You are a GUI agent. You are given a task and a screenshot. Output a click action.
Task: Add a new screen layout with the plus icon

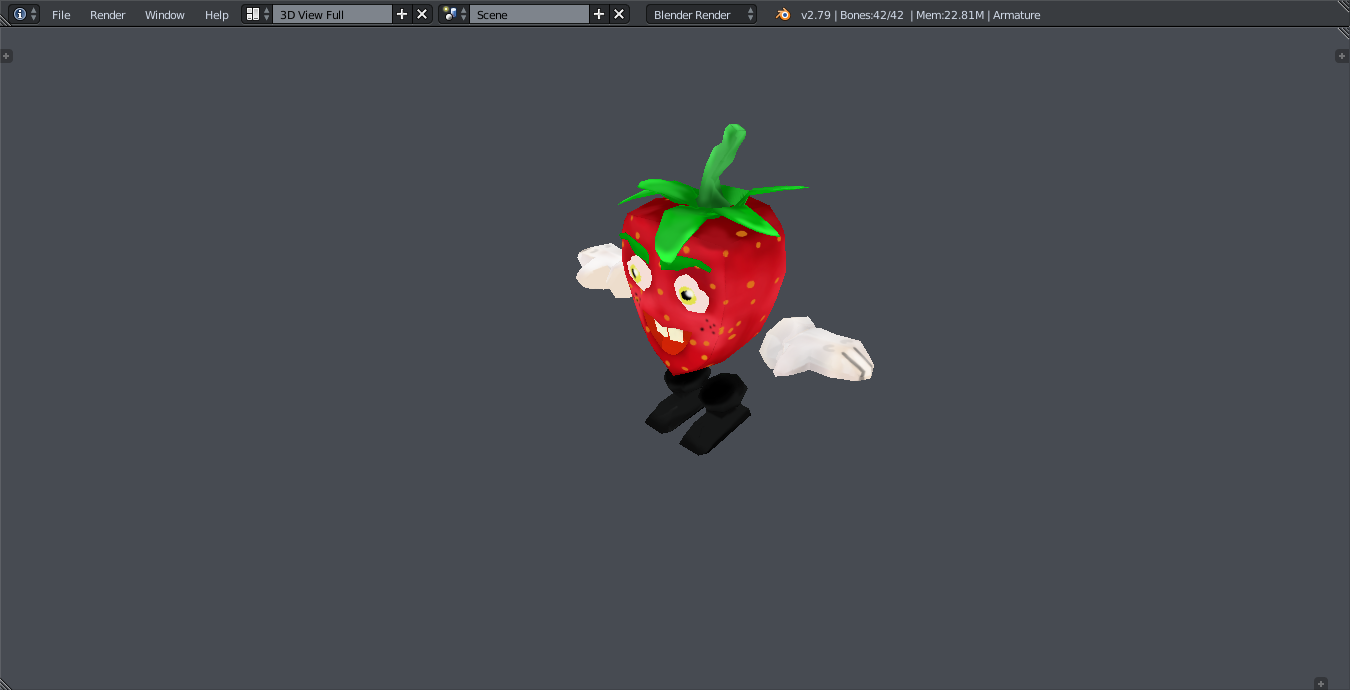coord(402,14)
